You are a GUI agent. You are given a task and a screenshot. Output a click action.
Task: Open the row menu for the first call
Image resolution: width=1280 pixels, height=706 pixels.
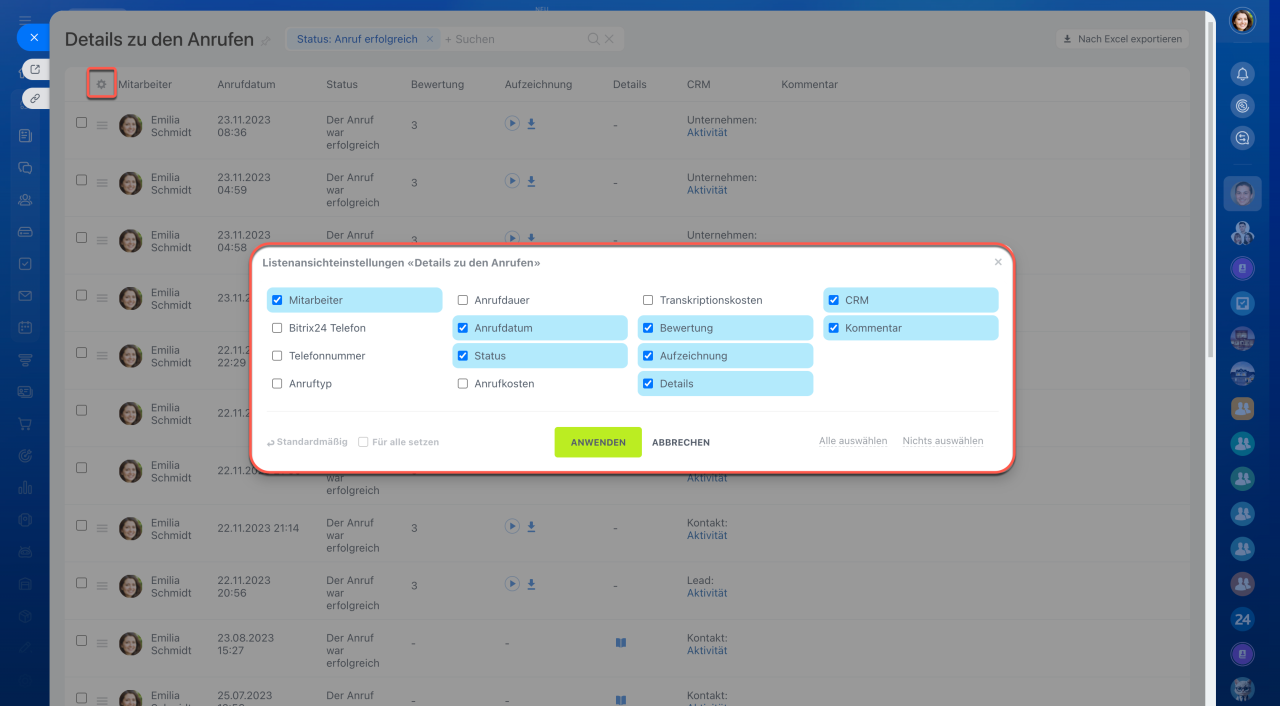(102, 126)
